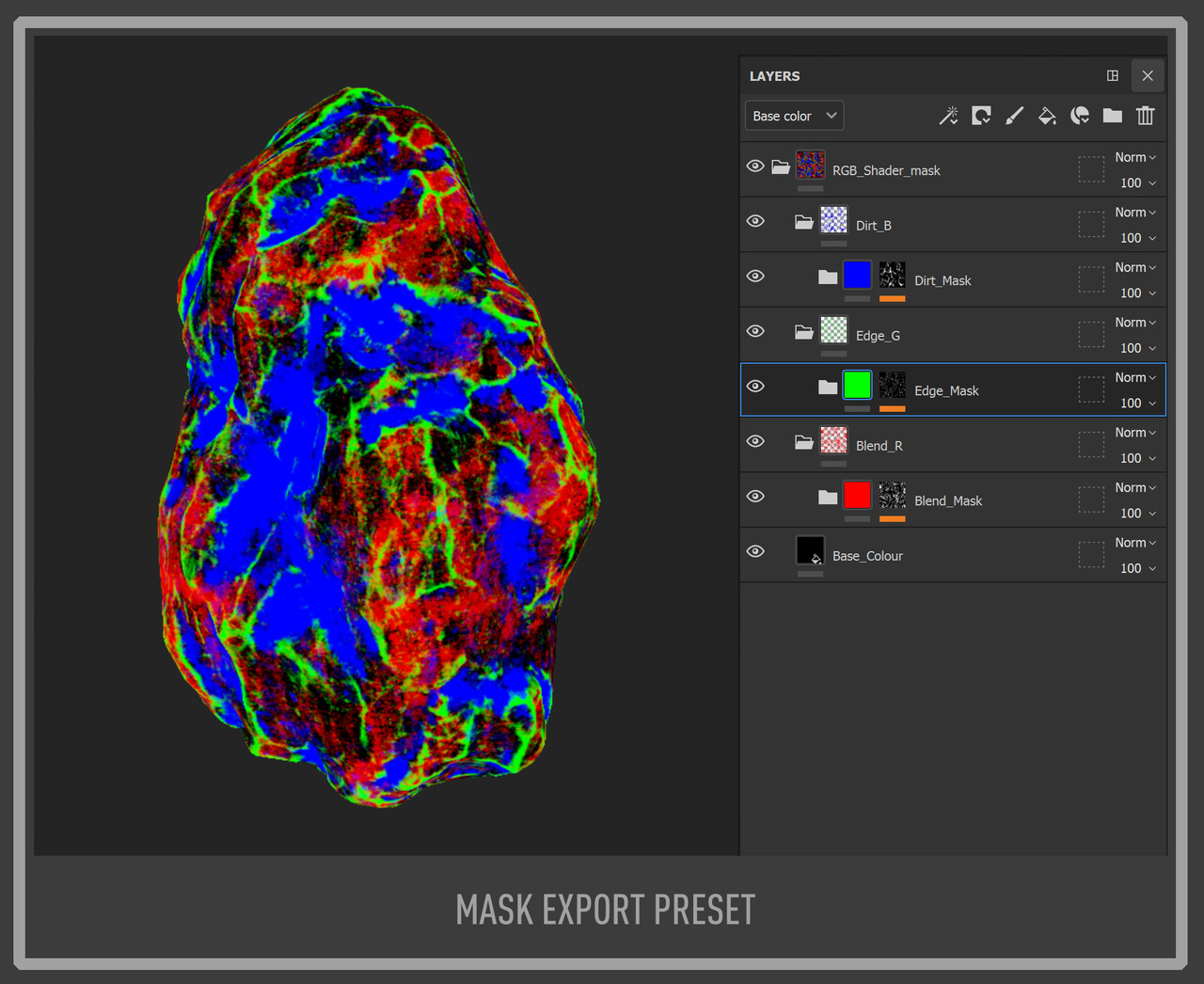Click the LAYERS panel title

point(774,76)
